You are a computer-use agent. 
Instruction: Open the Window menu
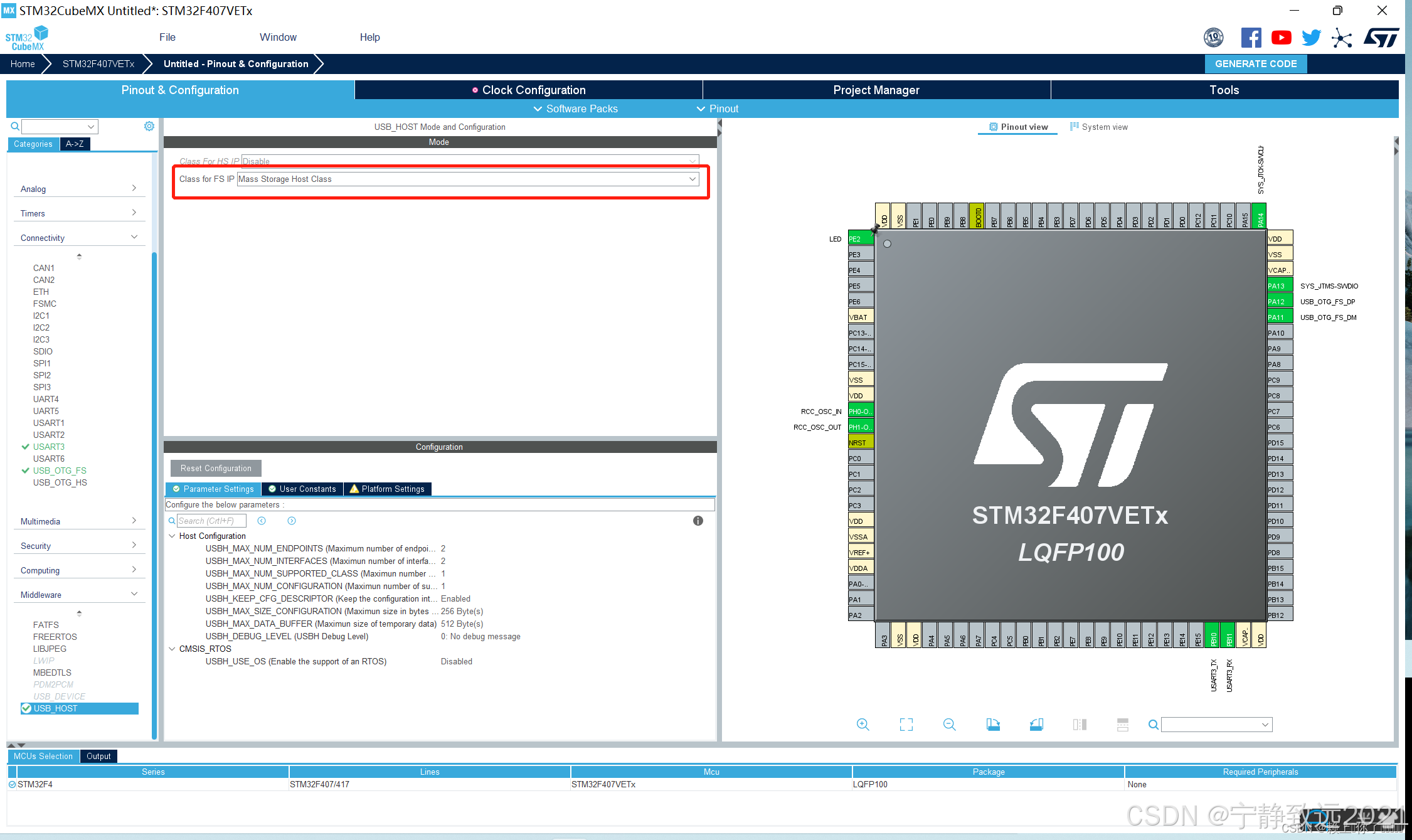point(278,37)
